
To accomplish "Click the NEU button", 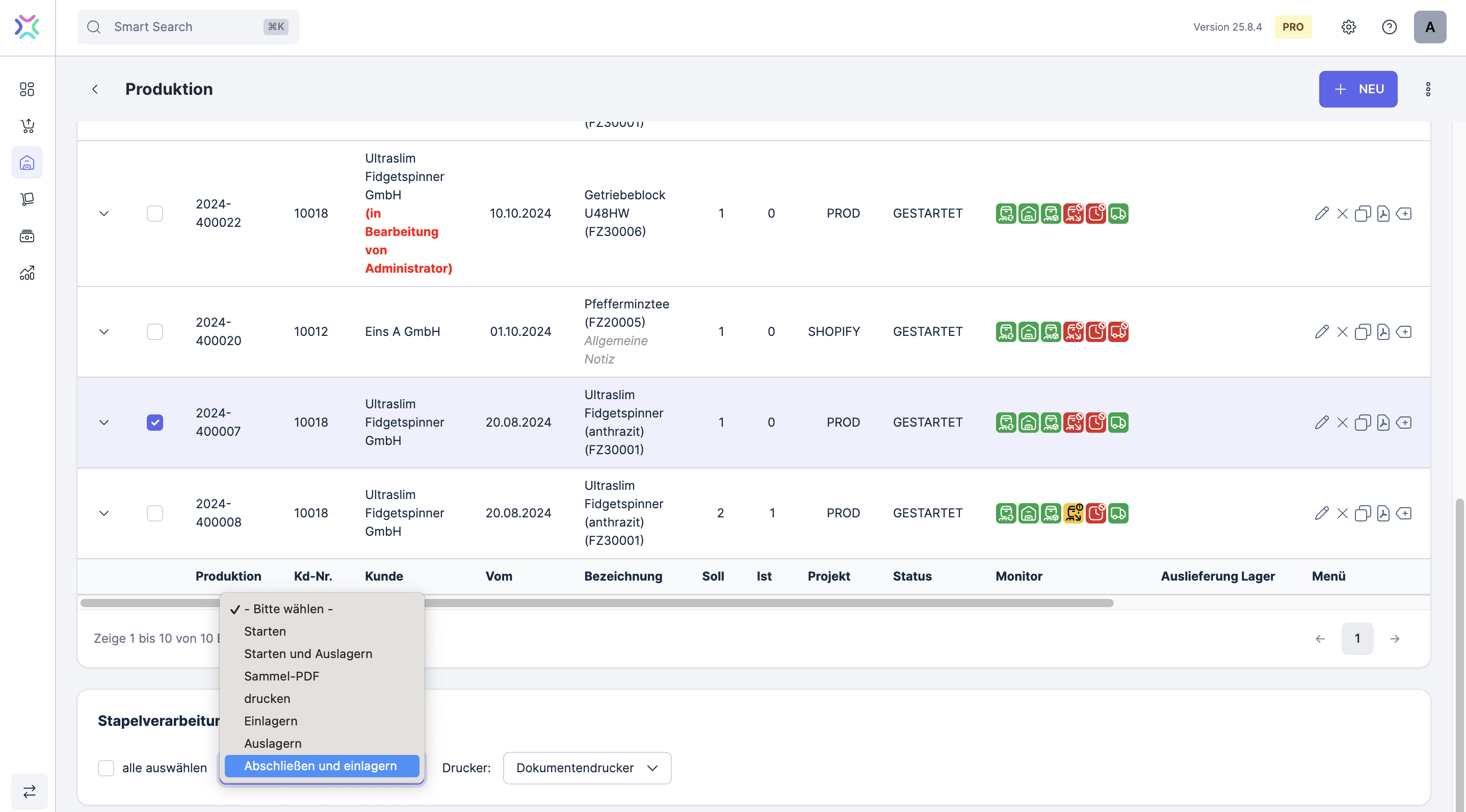I will pos(1357,89).
